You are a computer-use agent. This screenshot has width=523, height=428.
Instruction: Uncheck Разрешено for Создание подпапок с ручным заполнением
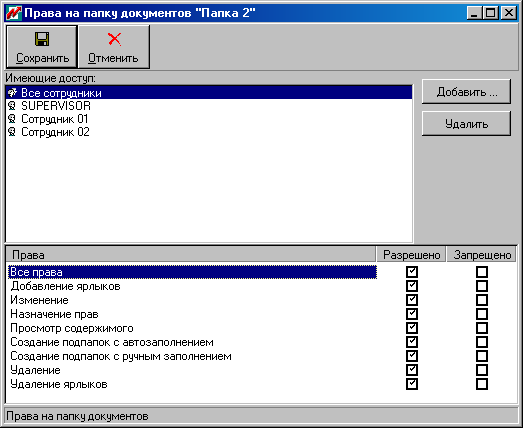point(412,356)
